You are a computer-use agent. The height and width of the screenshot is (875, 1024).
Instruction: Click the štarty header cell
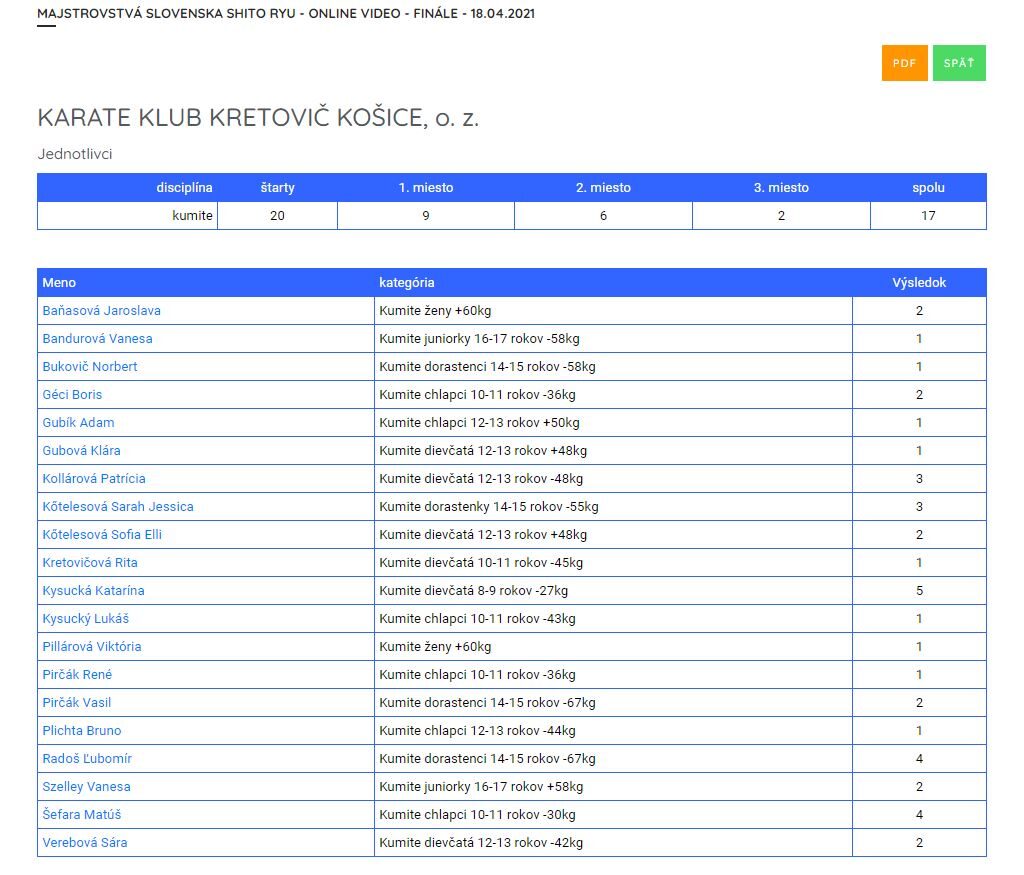point(278,187)
